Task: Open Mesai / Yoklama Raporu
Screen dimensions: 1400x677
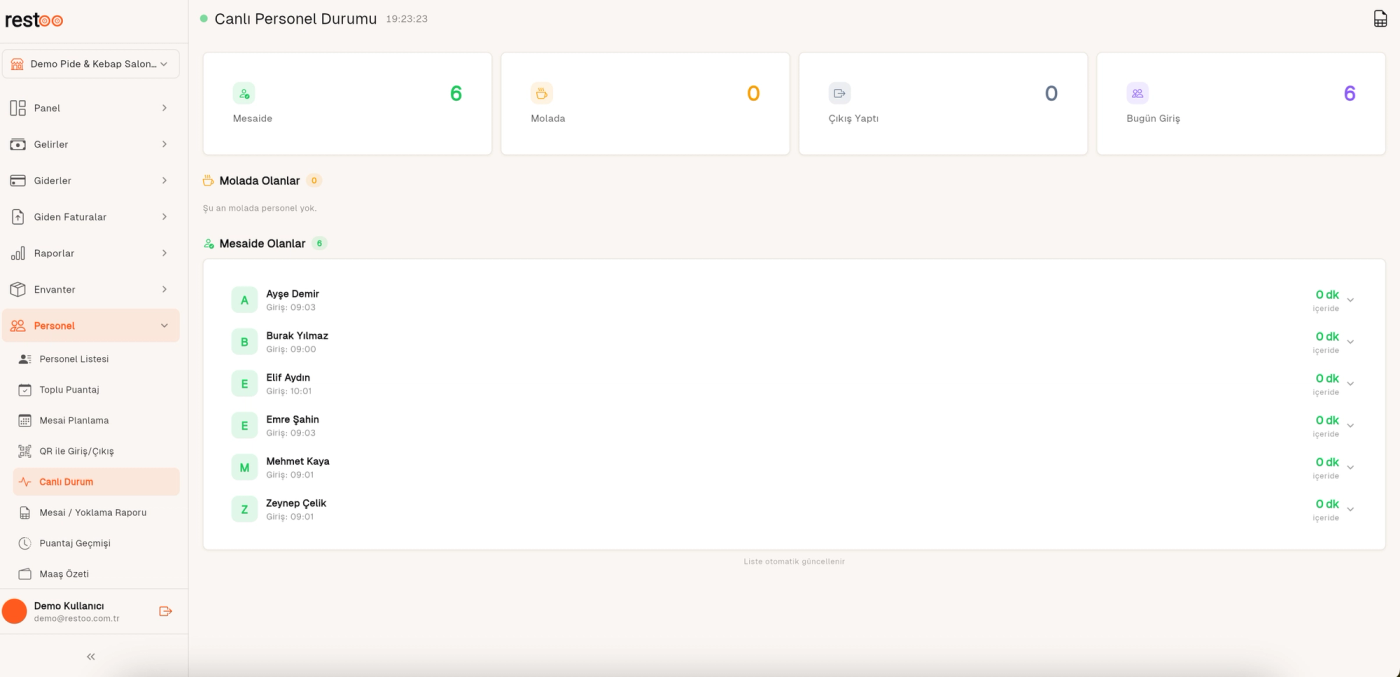Action: 96,513
